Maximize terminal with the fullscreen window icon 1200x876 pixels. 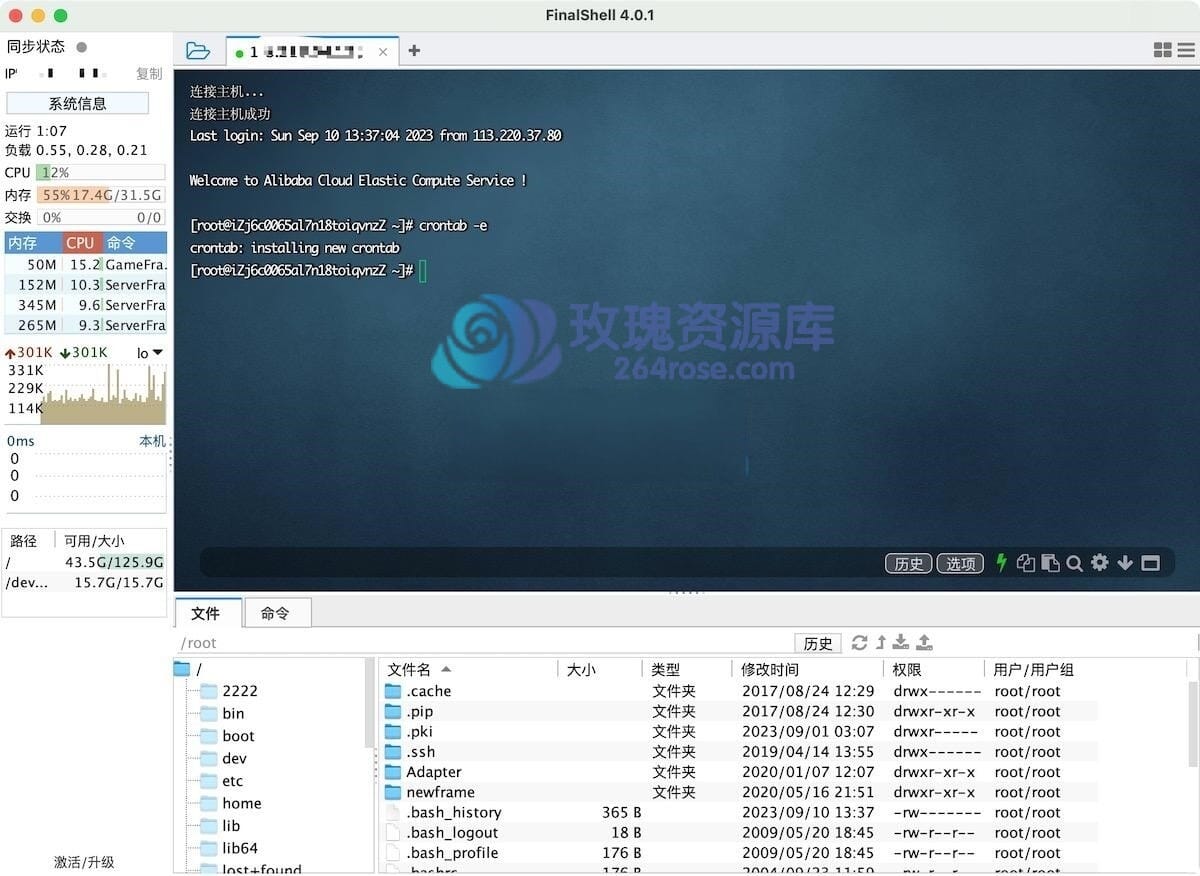click(x=1151, y=564)
